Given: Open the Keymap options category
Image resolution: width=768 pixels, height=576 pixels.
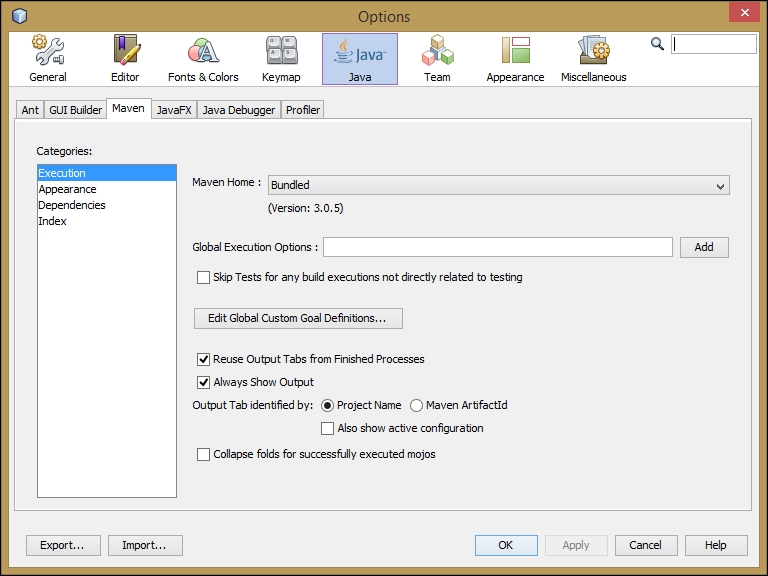Looking at the screenshot, I should click(281, 59).
